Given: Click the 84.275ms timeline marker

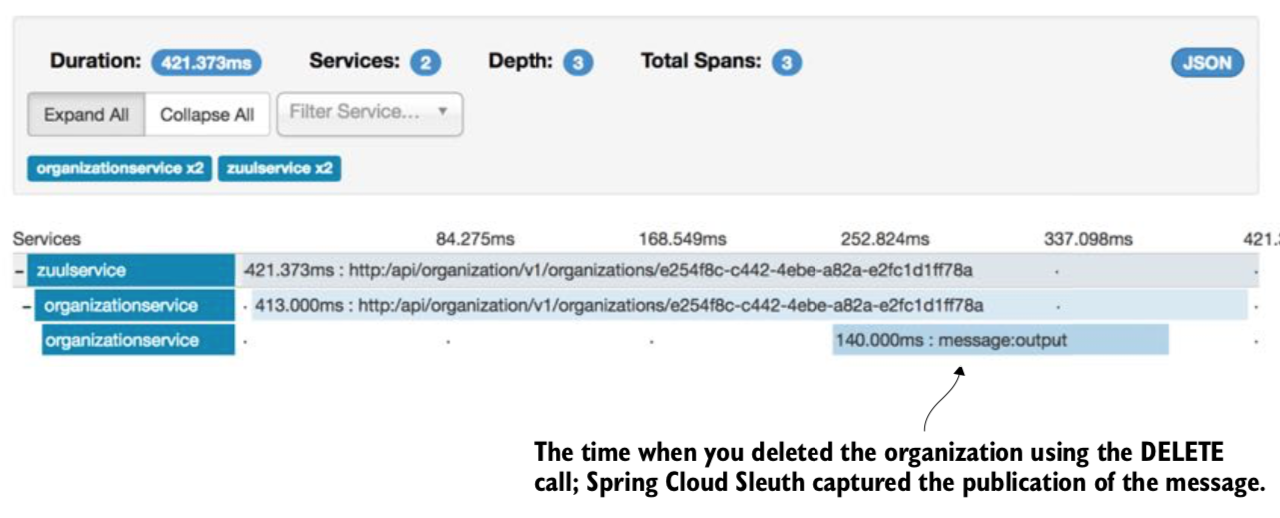Looking at the screenshot, I should (475, 239).
